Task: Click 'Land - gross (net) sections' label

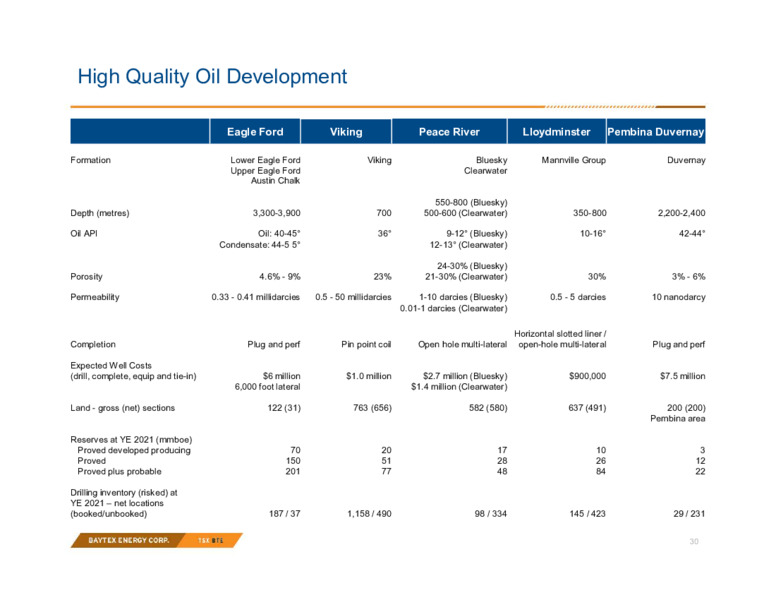Action: [x=123, y=408]
